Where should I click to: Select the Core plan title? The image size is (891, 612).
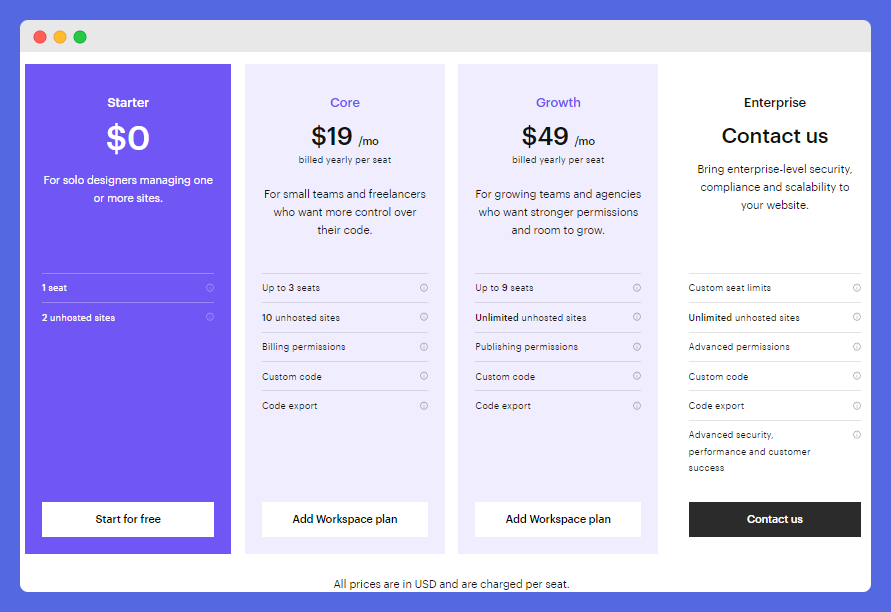pos(345,102)
